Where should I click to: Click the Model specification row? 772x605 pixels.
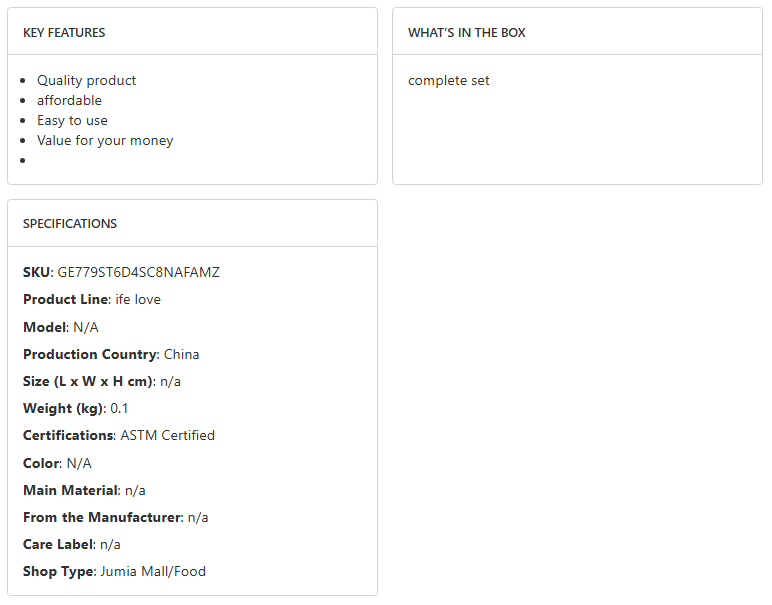(61, 327)
